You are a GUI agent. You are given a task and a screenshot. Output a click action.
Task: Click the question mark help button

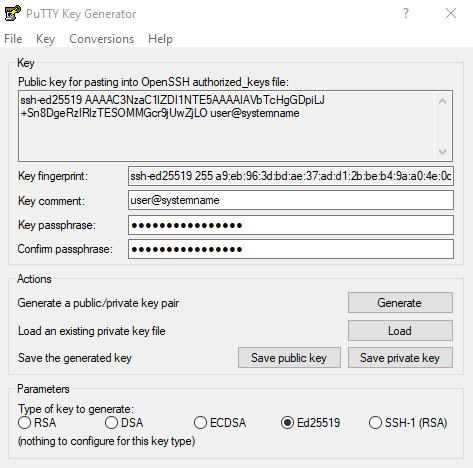406,13
